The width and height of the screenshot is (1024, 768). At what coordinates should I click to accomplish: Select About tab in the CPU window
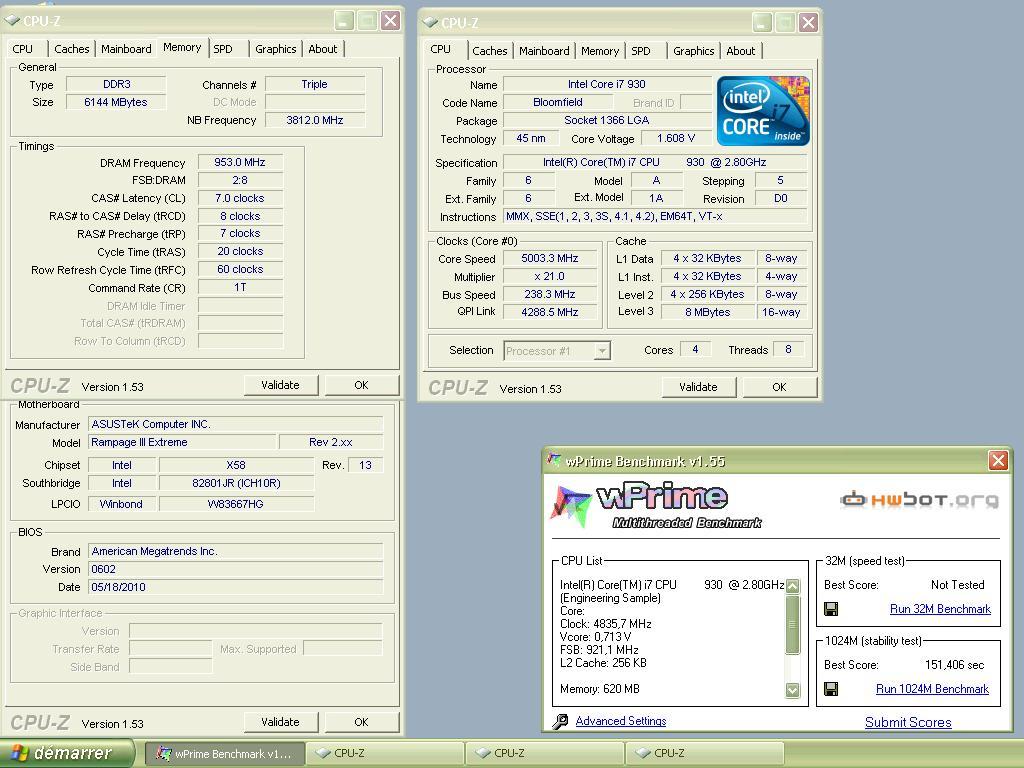[x=741, y=51]
